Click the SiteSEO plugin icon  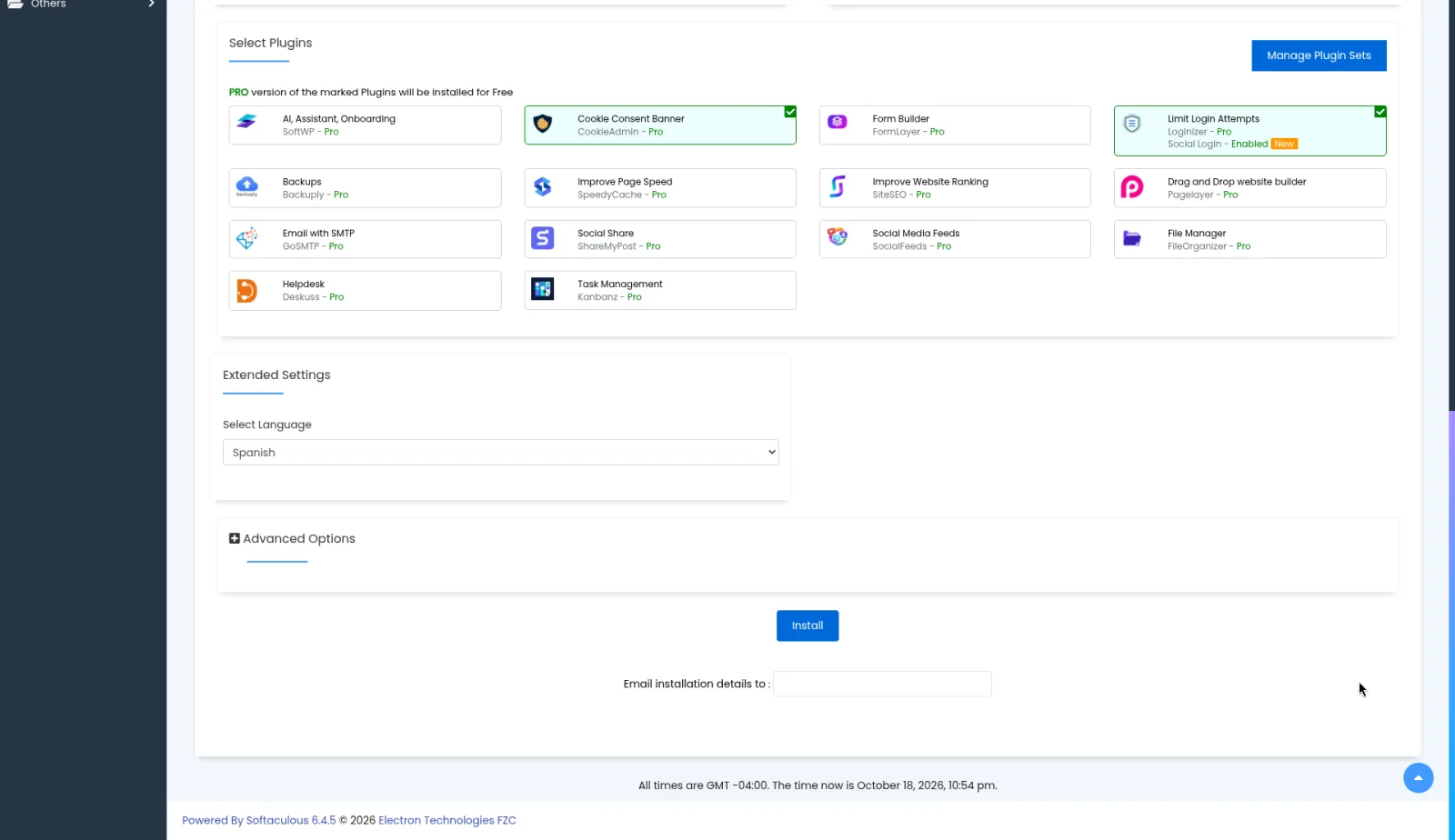click(838, 186)
